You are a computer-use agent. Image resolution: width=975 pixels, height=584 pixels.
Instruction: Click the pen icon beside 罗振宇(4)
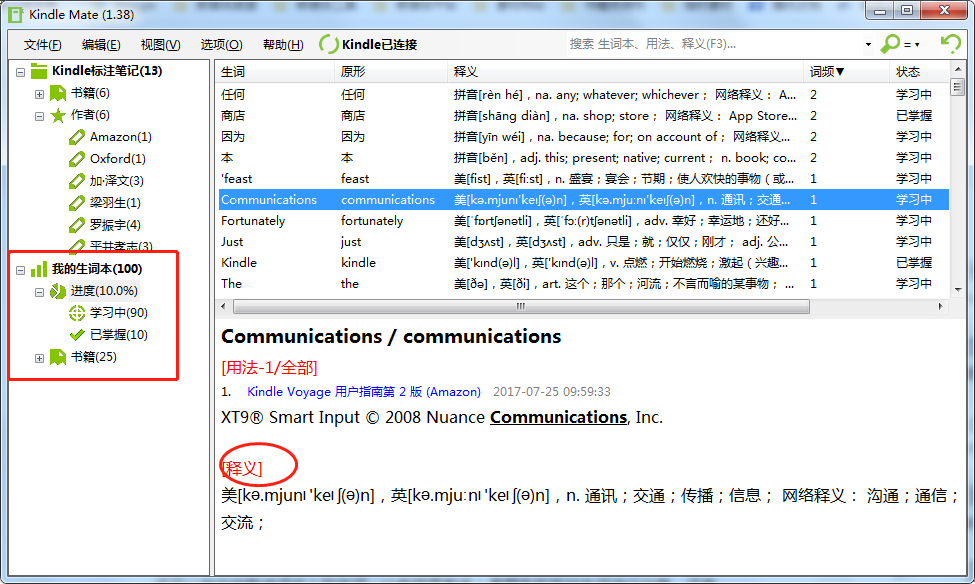click(x=76, y=225)
